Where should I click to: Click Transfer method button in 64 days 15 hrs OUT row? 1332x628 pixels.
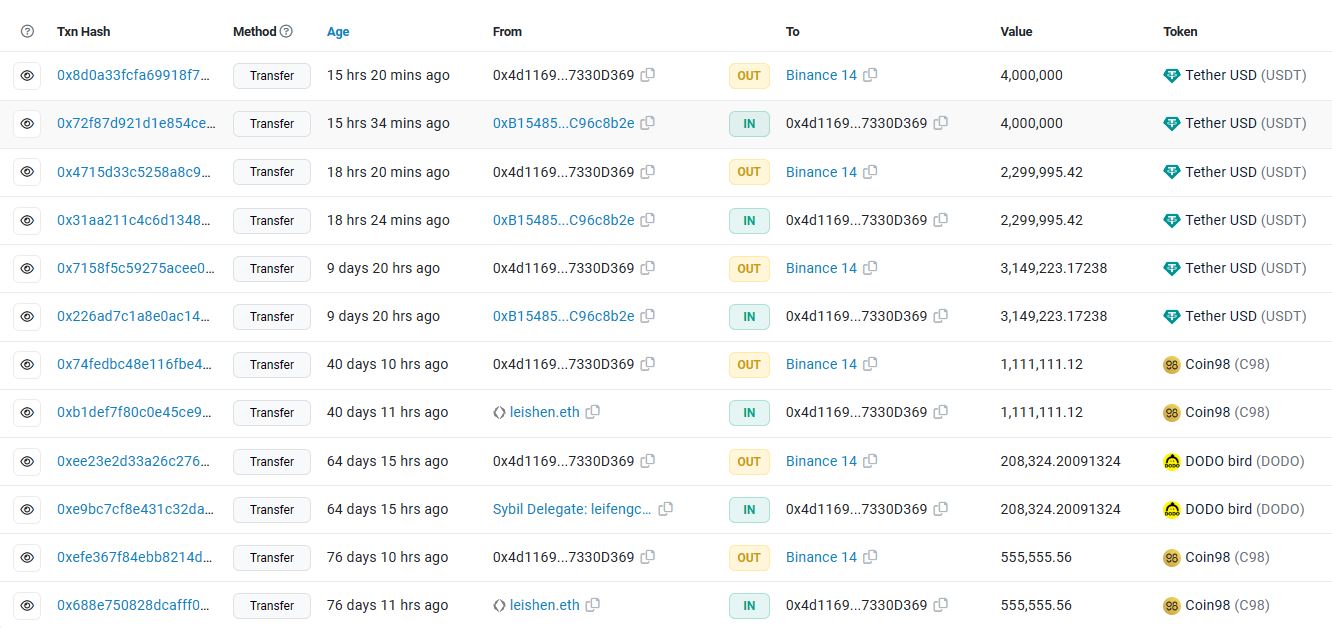point(272,461)
